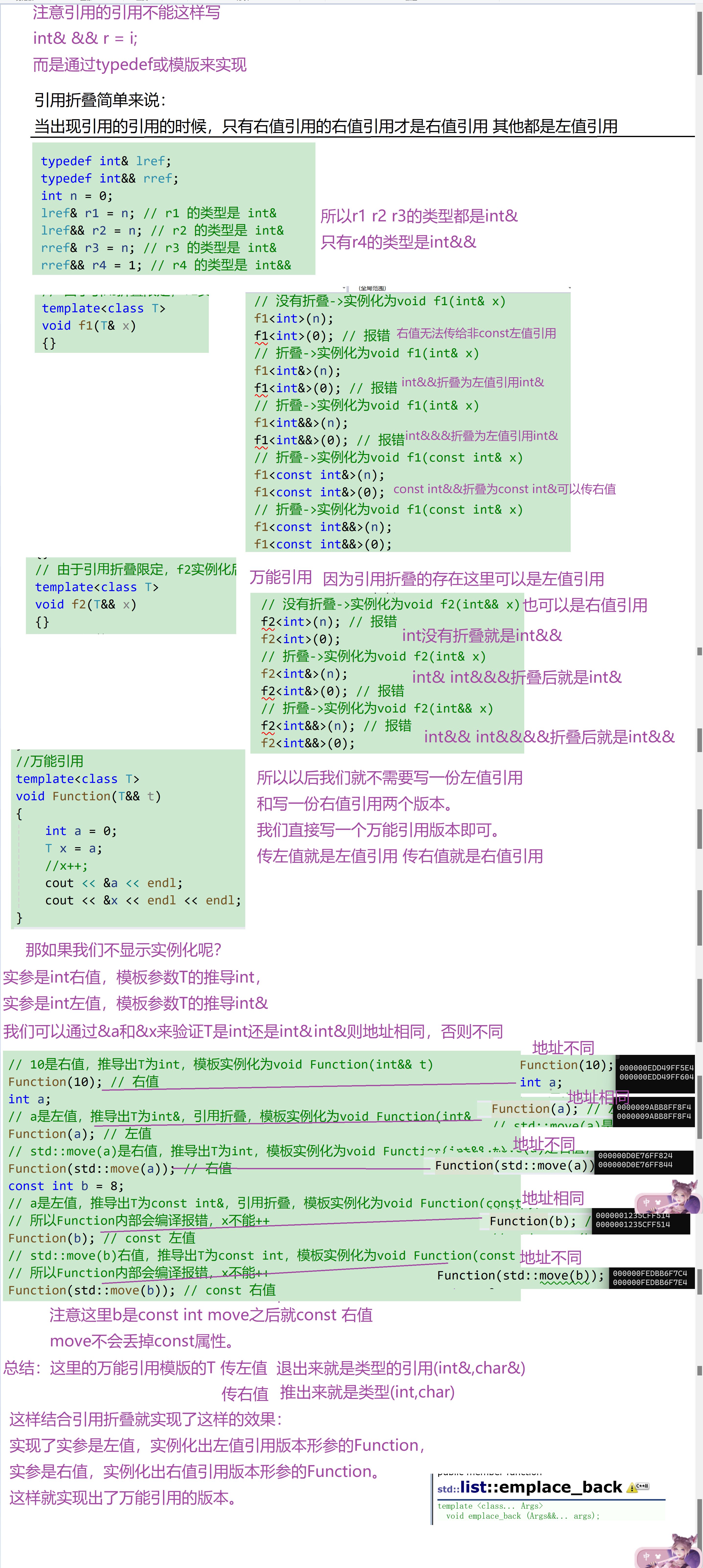Click shirt icon on the upper floating IME bar
Viewport: 703px width, 1568px height.
[658, 1203]
